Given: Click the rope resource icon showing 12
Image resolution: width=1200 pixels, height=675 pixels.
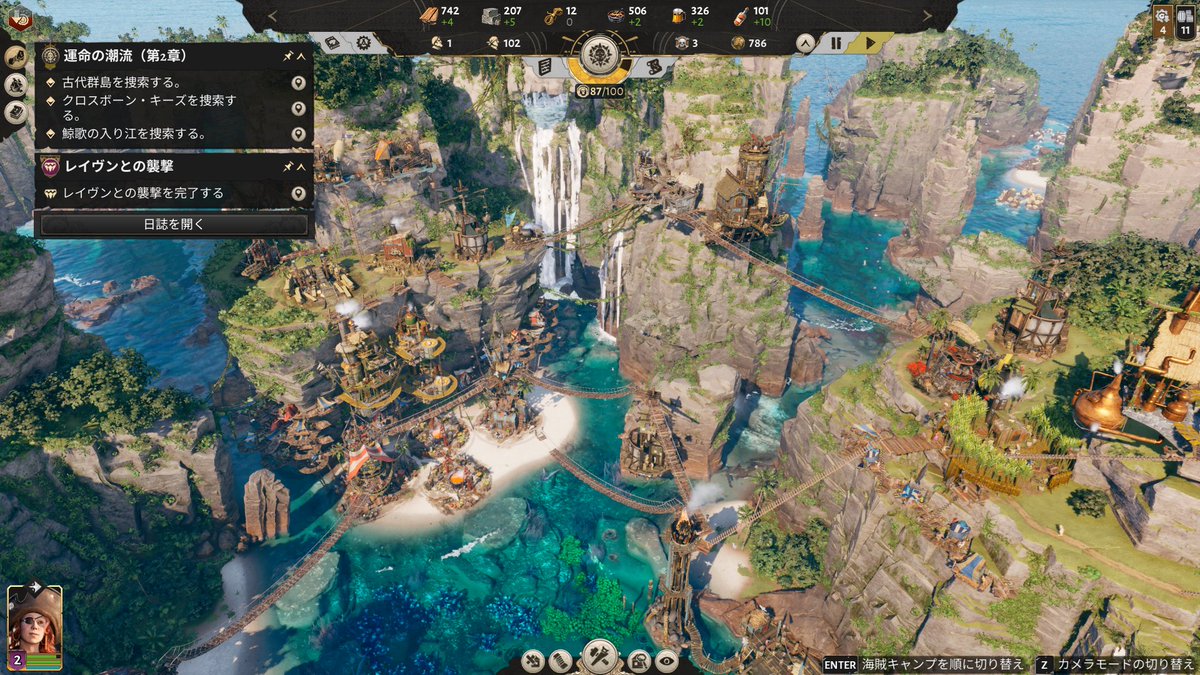Looking at the screenshot, I should pos(552,16).
